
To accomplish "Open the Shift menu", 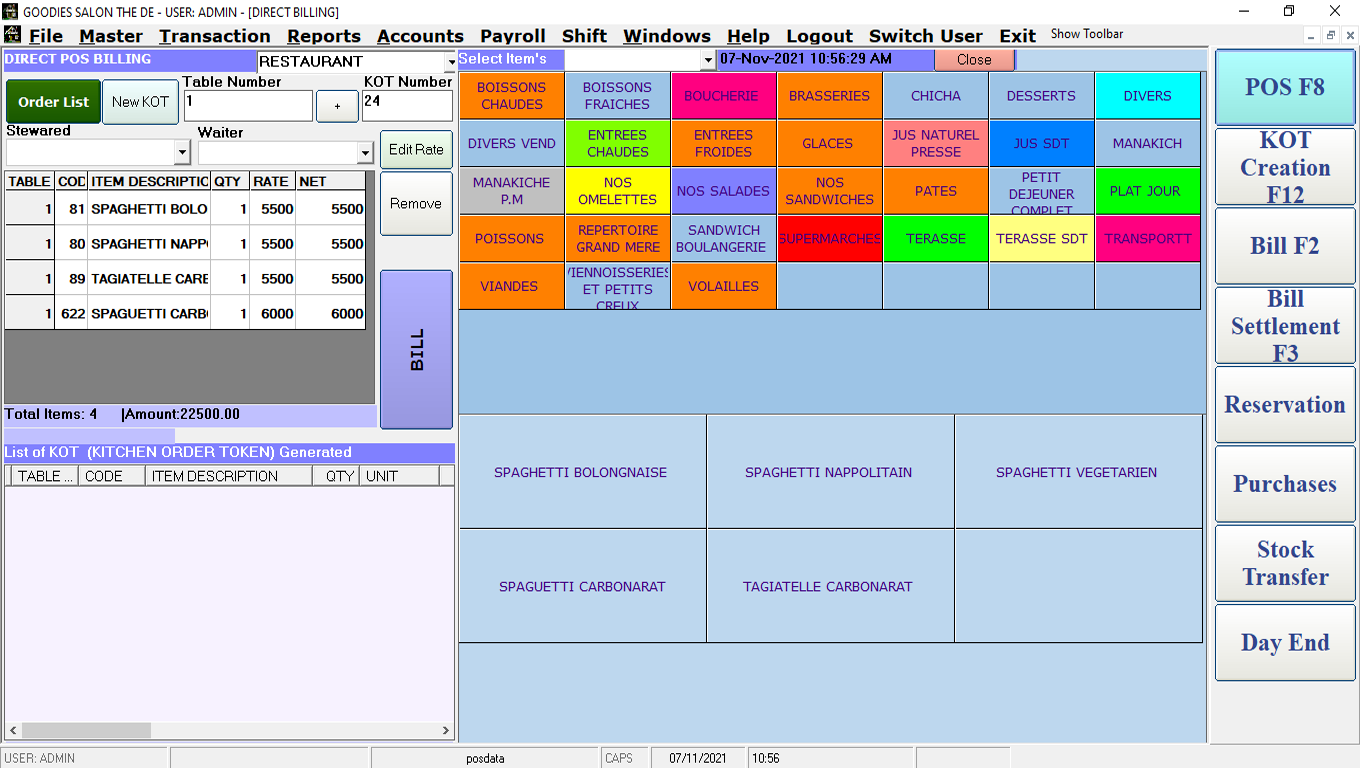I will point(584,36).
